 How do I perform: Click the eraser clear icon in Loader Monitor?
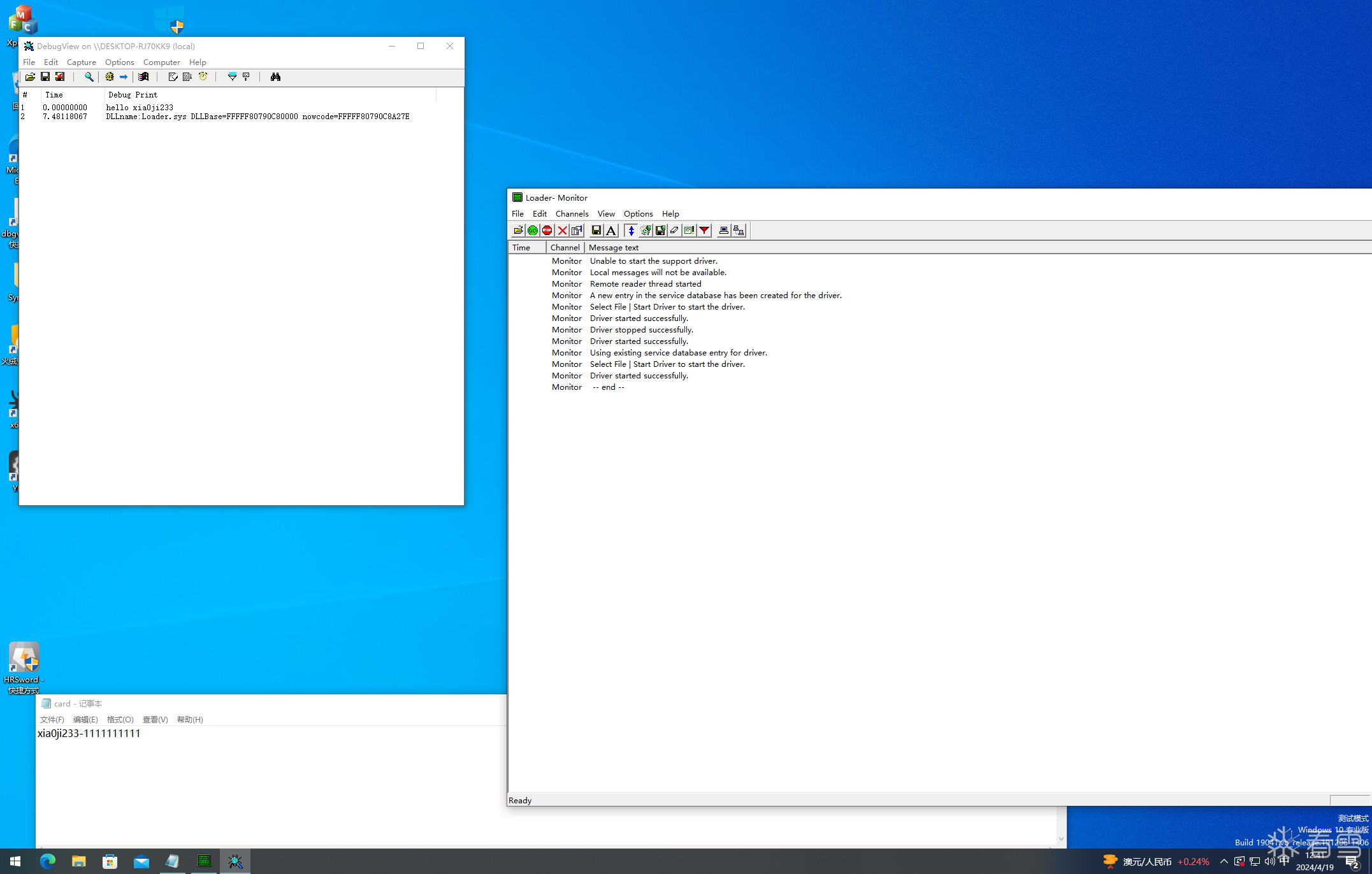(x=674, y=231)
